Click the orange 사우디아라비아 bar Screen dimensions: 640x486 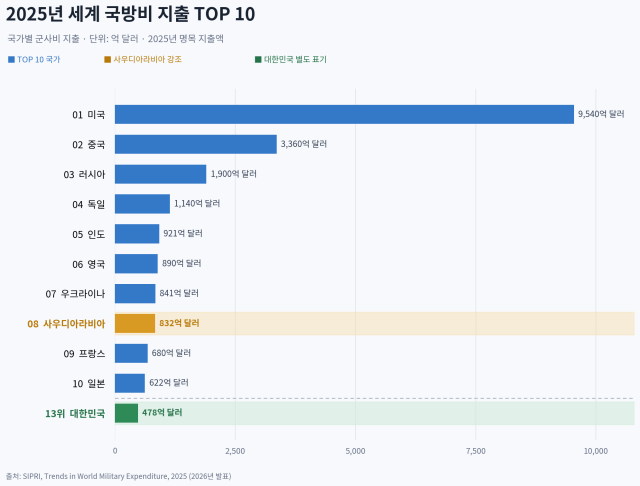tap(135, 323)
